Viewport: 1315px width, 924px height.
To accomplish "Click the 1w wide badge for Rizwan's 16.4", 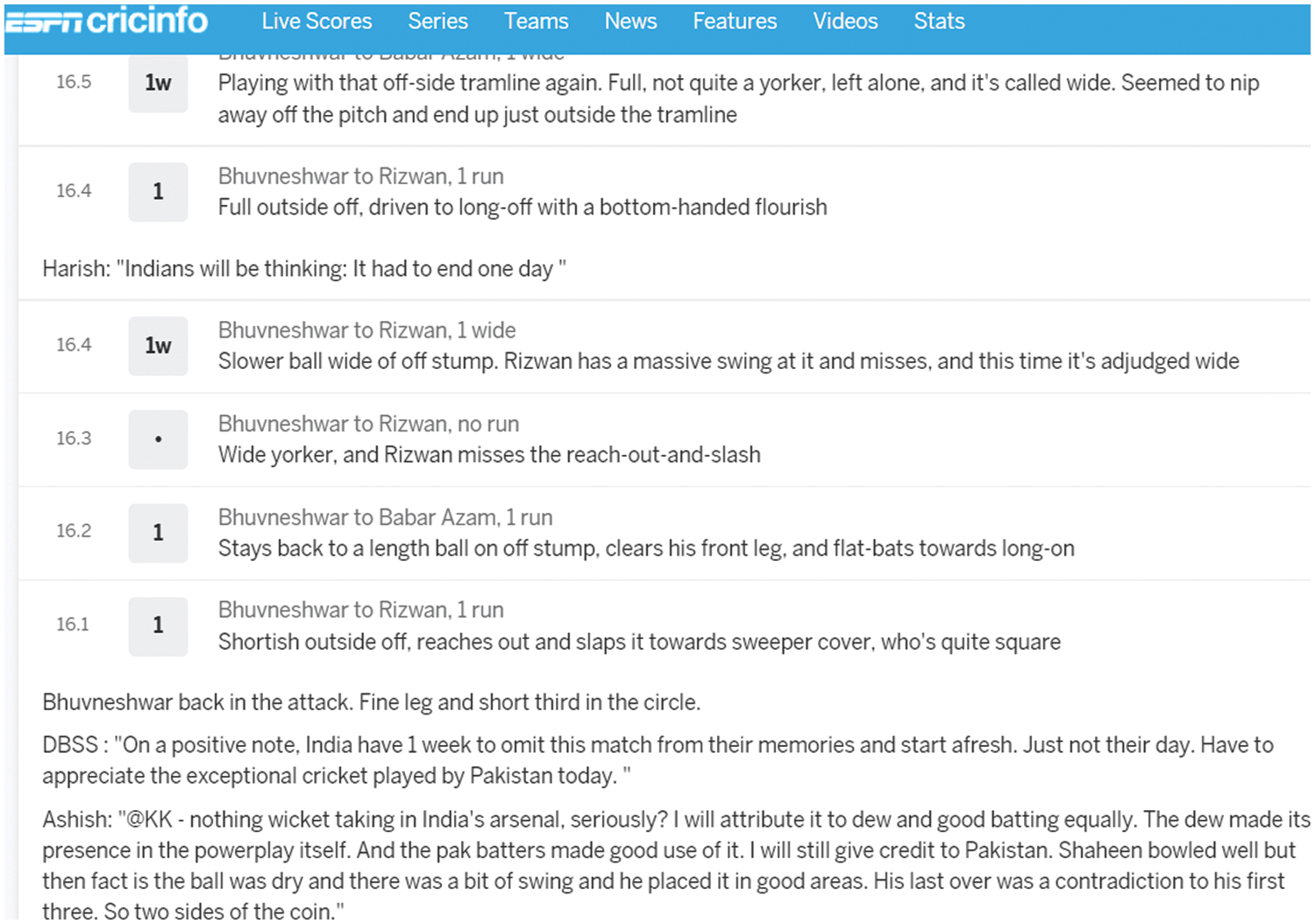I will pyautogui.click(x=158, y=346).
